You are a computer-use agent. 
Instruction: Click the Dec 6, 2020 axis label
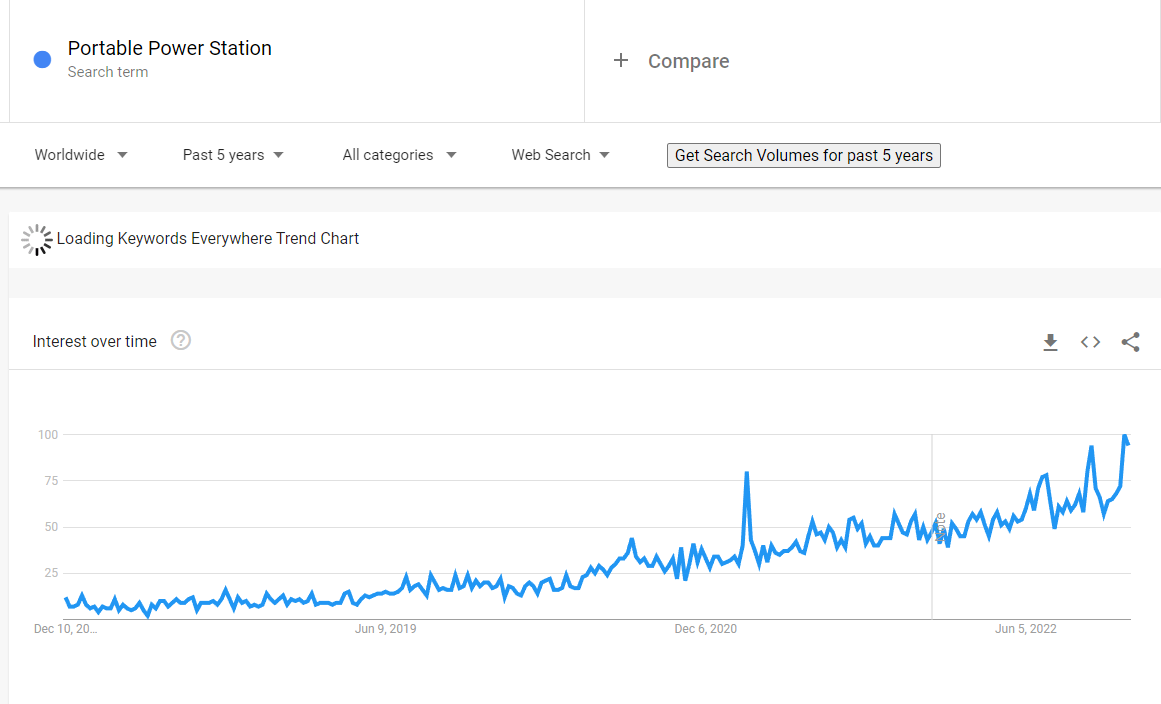[705, 629]
